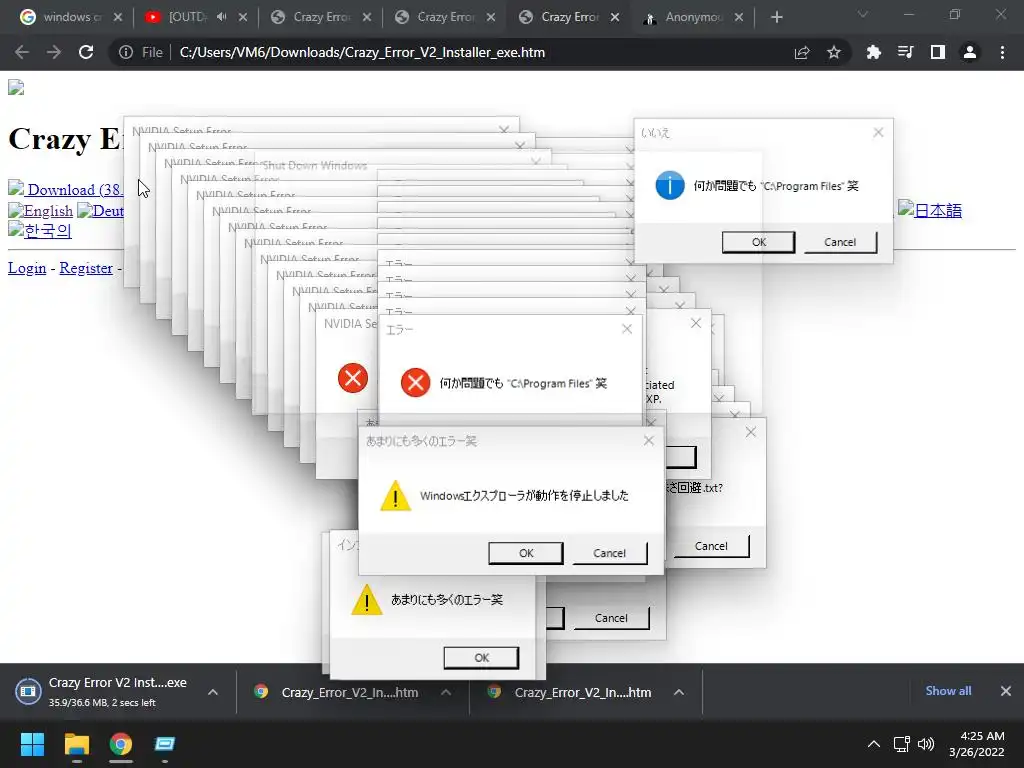Click Cancel behind the bottom warning dialog

(611, 618)
